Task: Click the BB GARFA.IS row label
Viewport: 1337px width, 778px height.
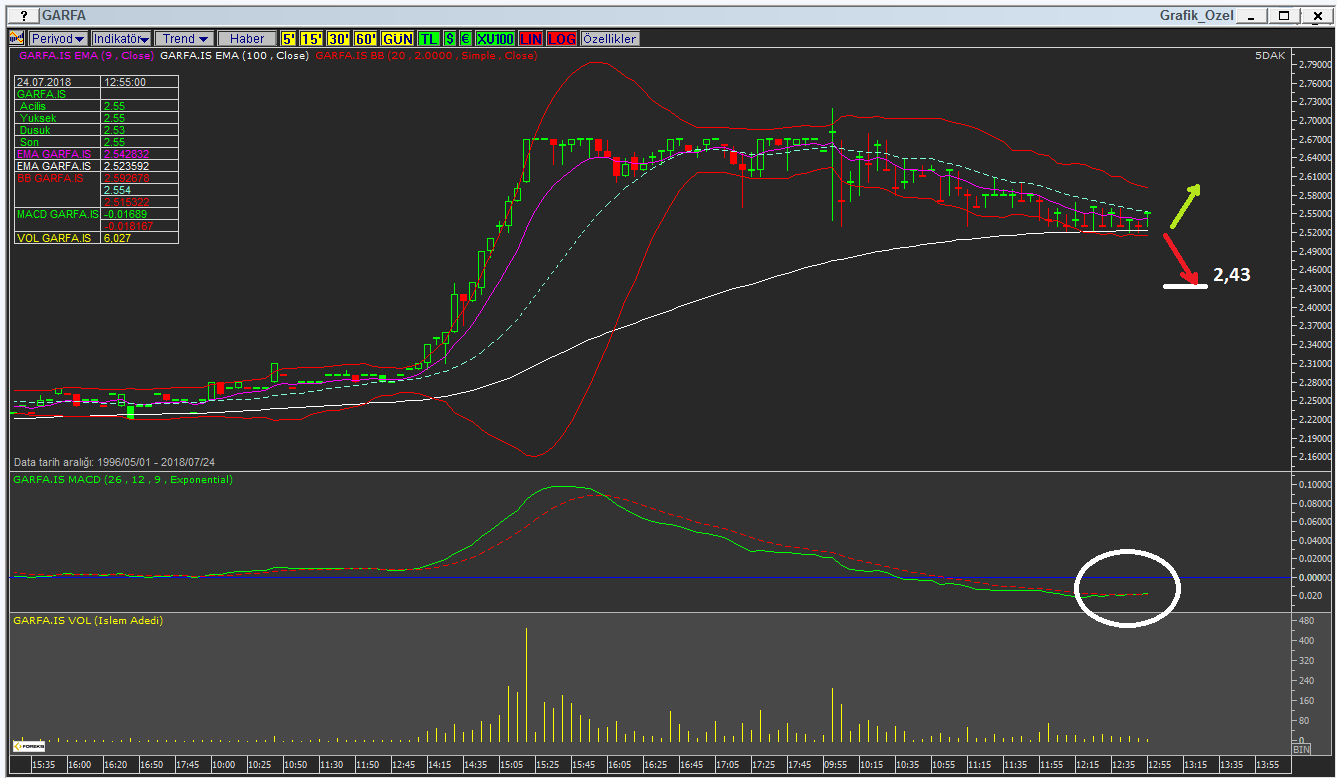Action: (x=50, y=178)
